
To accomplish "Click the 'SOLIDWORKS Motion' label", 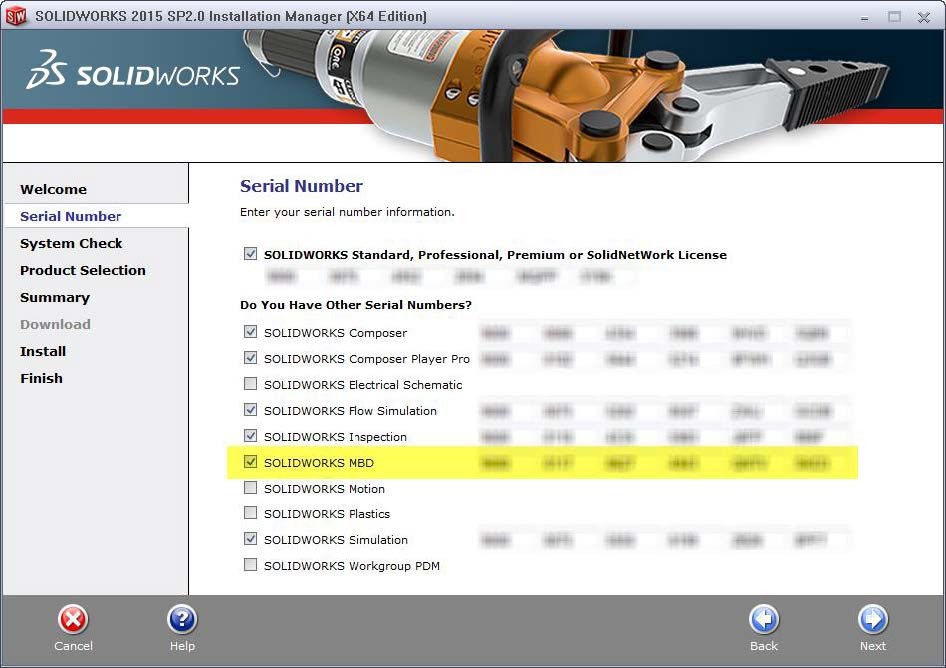I will 325,489.
